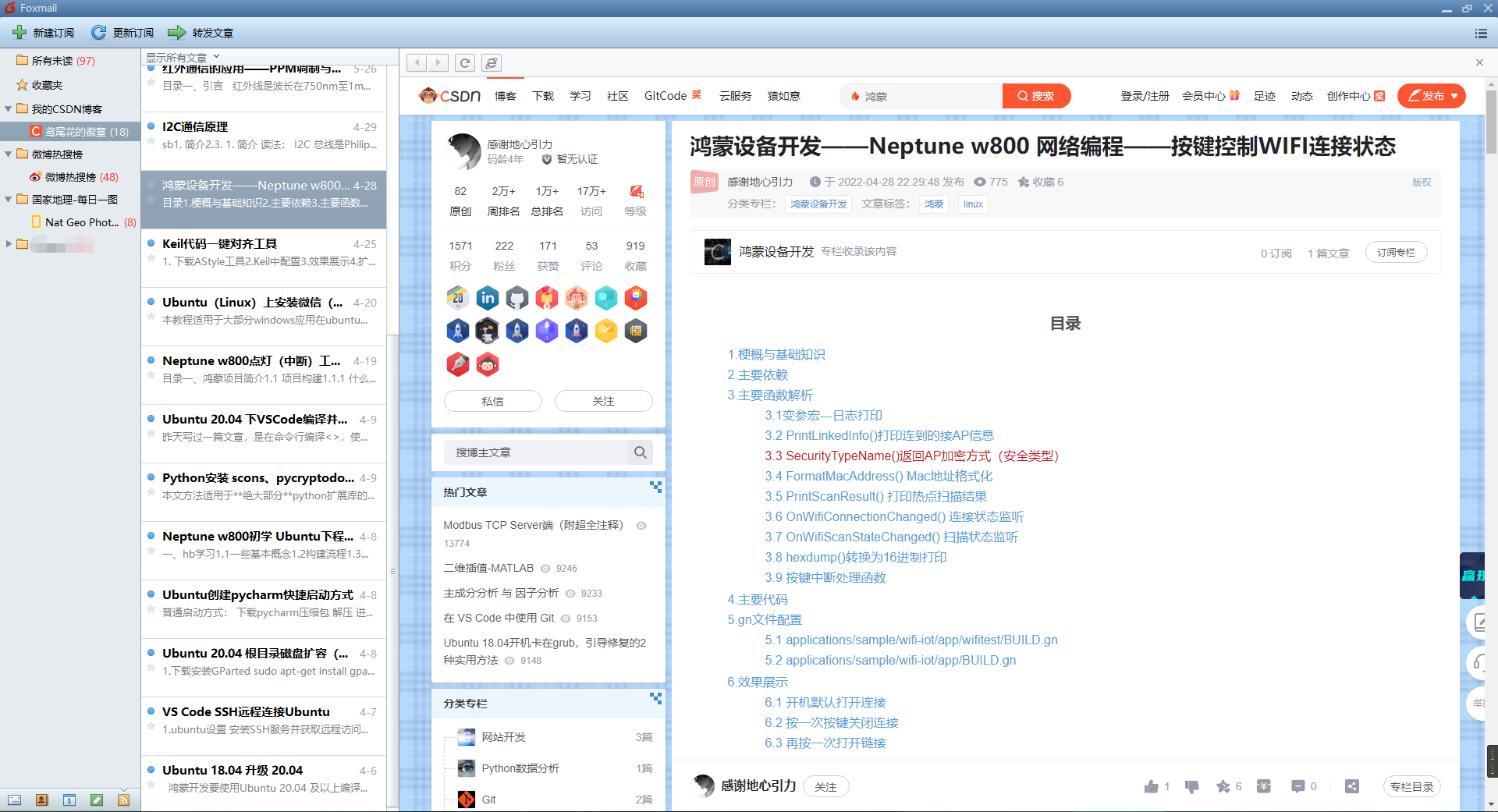1498x812 pixels.
Task: Click the reward (¥) icon in footer
Action: coord(1264,786)
